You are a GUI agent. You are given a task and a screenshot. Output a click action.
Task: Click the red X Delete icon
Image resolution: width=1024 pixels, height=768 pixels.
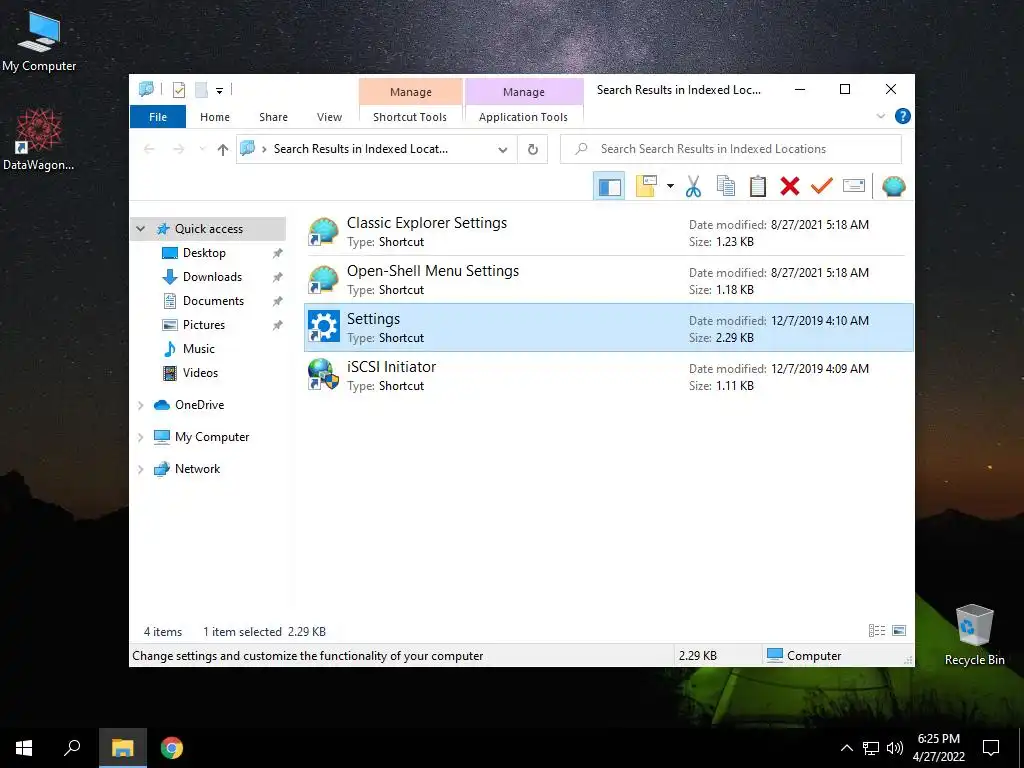(x=790, y=187)
